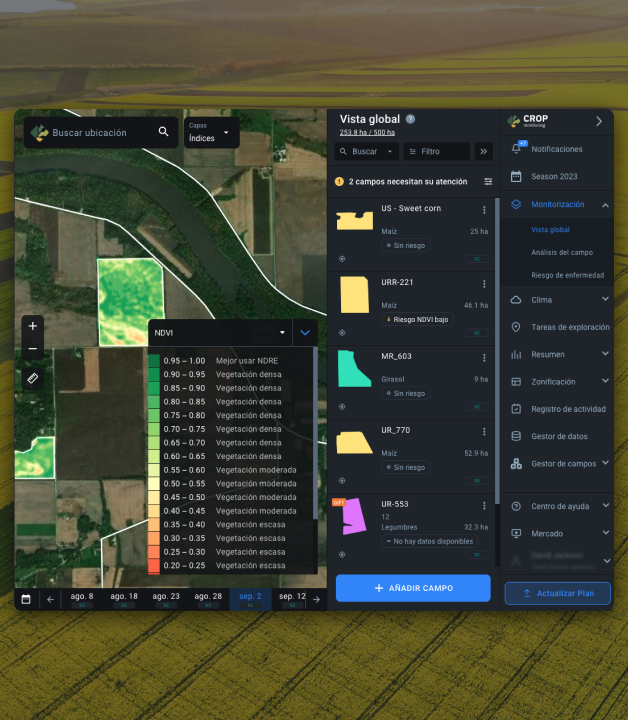Click the AÑADIR CAMPO button
Screen dimensions: 628x720
413,588
